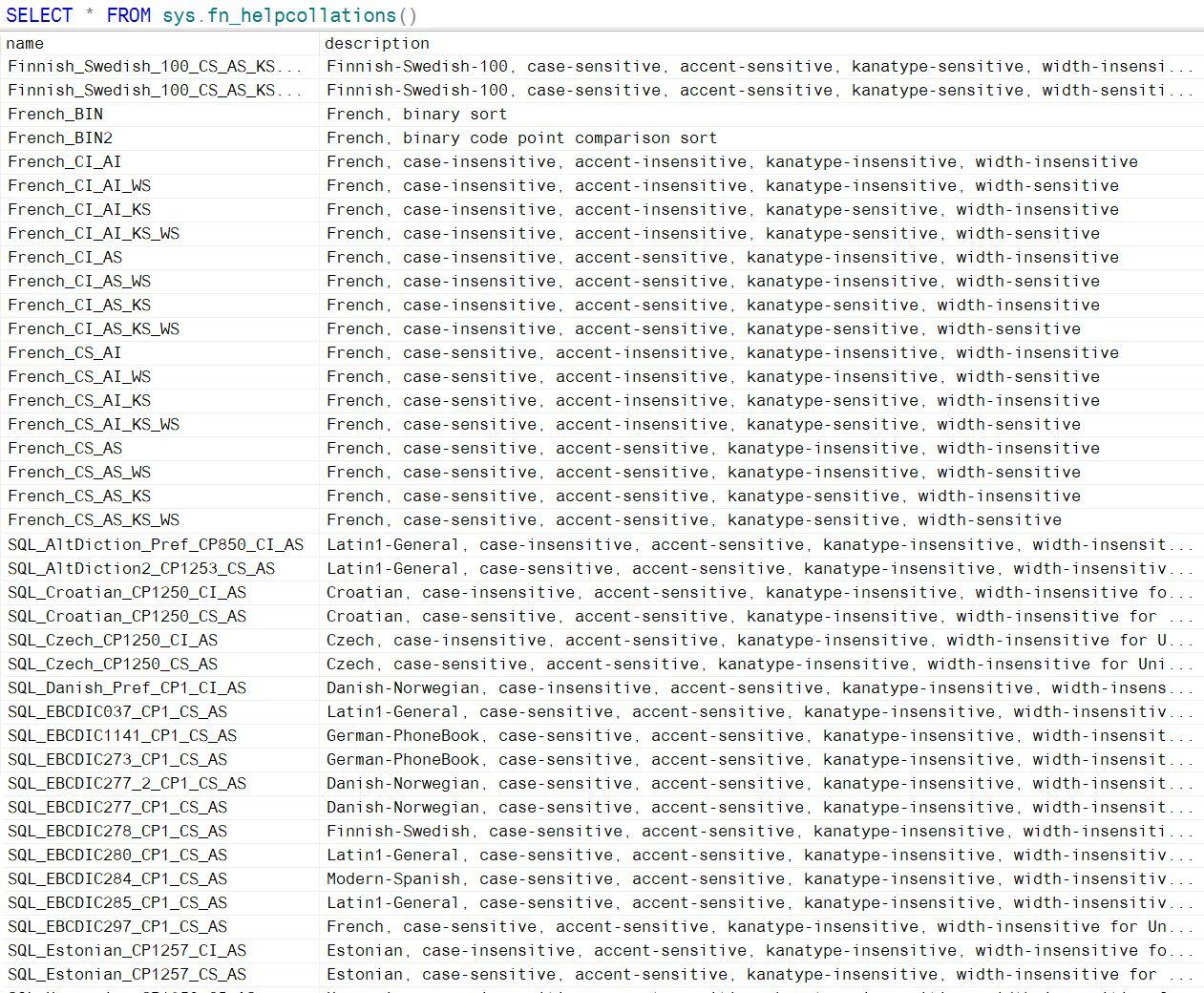This screenshot has width=1204, height=993.
Task: Select the SQL_EBCDIC037_CP1_CS_AS collation
Action: click(x=117, y=711)
